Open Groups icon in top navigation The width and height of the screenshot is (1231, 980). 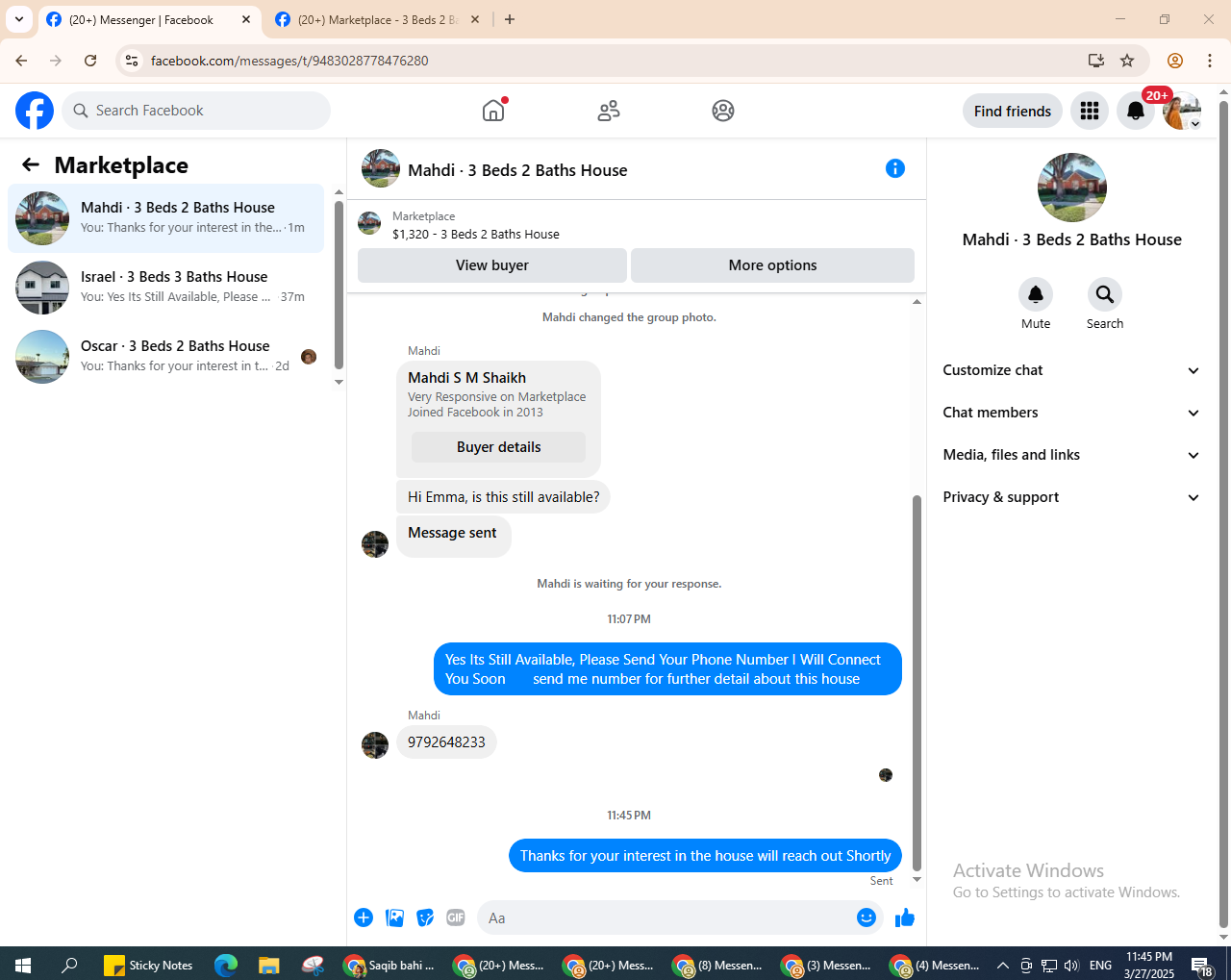pyautogui.click(x=723, y=111)
